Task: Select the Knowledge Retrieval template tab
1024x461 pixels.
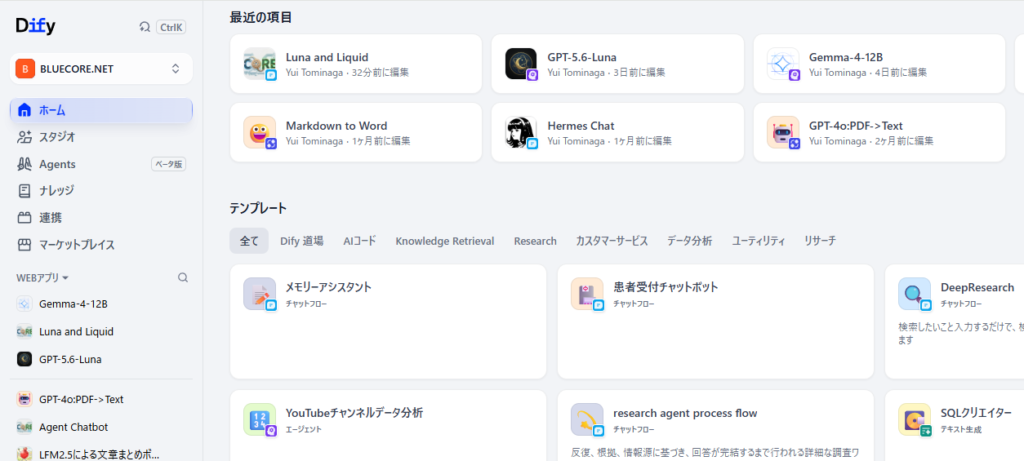Action: [x=445, y=241]
